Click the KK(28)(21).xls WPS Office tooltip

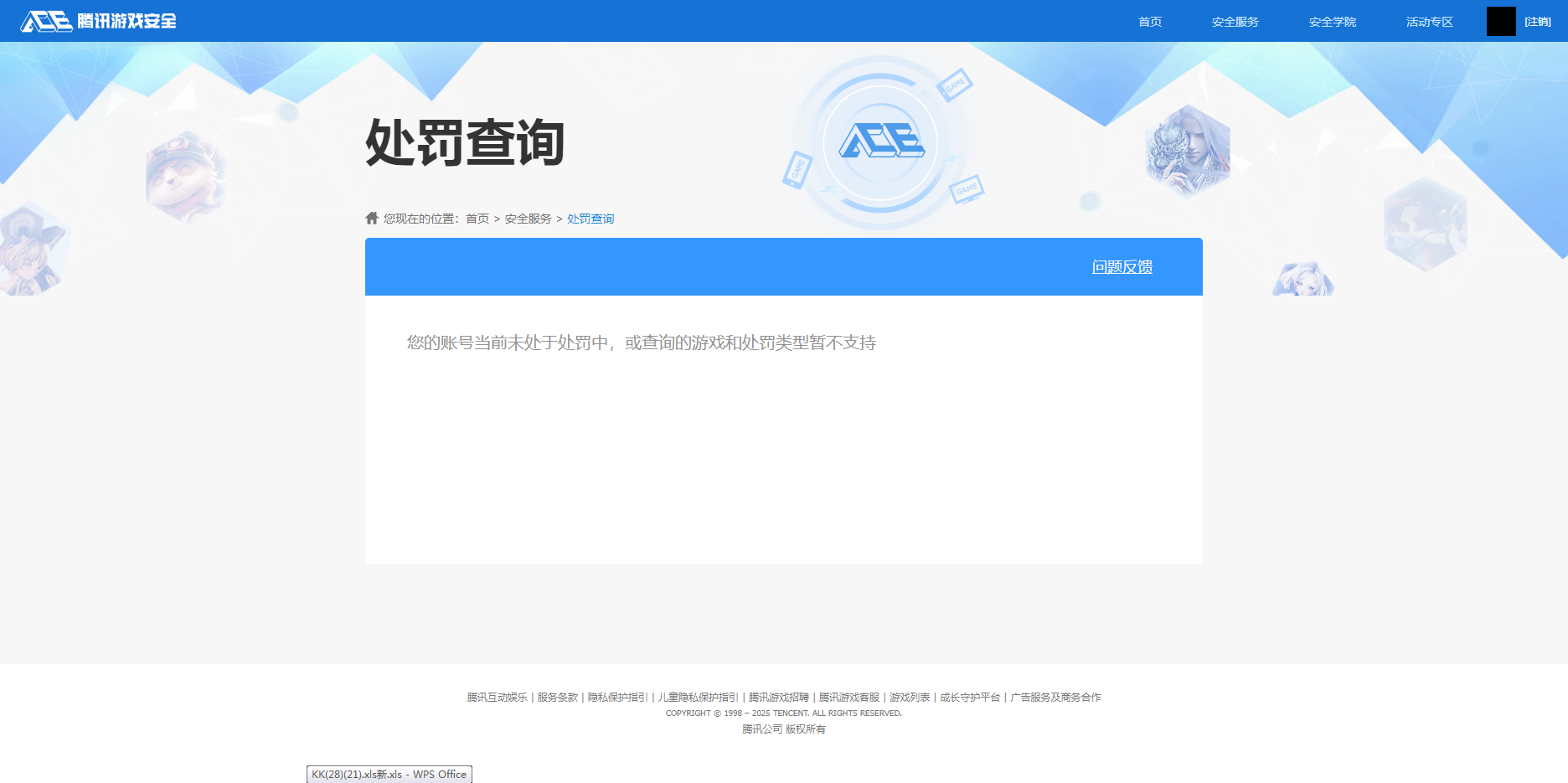click(389, 774)
